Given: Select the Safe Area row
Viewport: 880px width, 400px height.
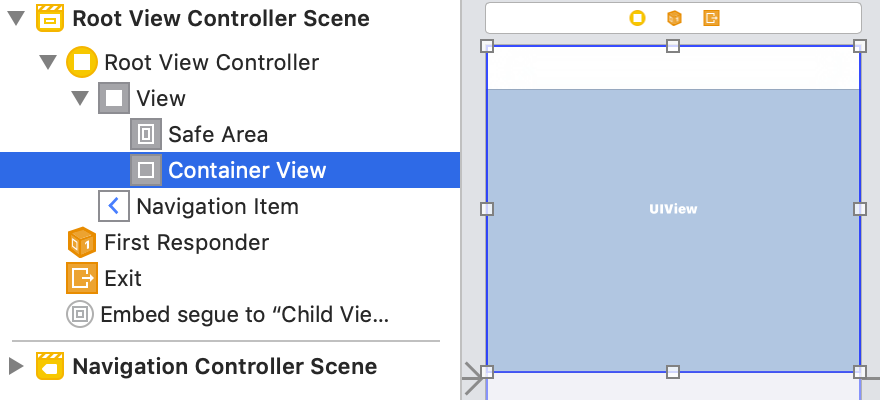Looking at the screenshot, I should 218,134.
